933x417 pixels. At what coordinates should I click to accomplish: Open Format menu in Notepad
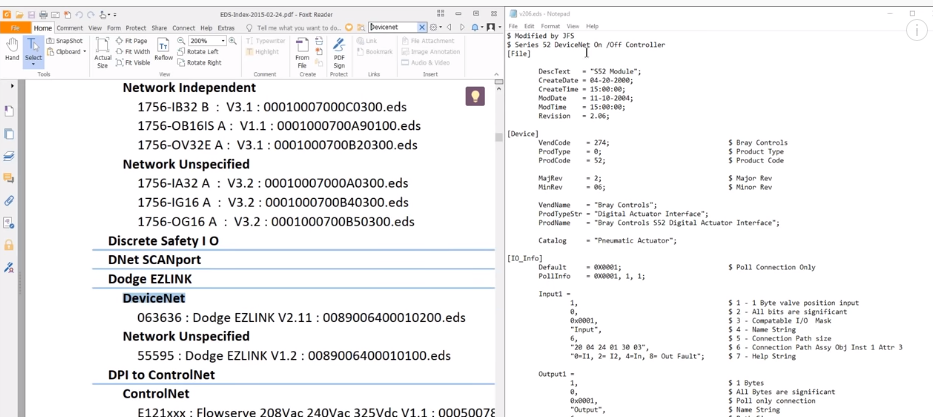(550, 26)
